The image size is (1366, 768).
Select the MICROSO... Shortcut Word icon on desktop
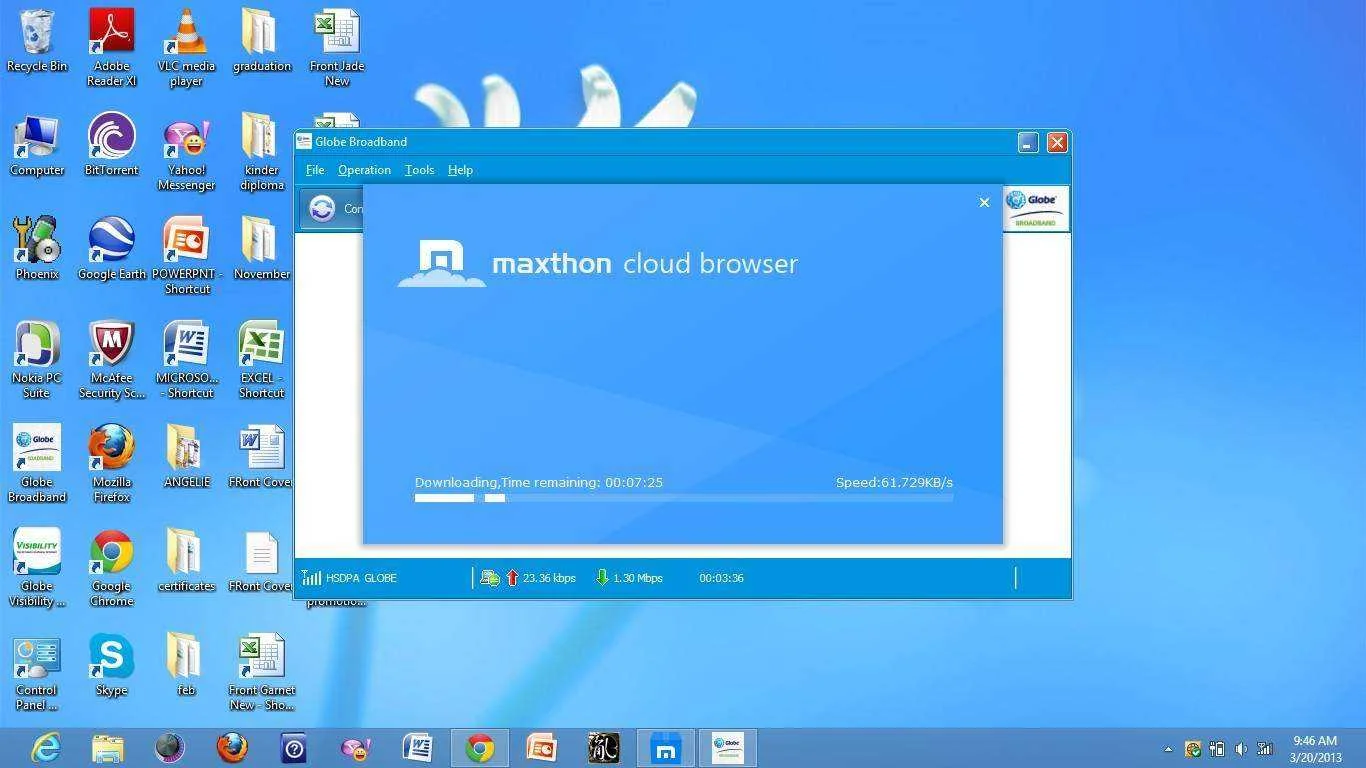pos(186,361)
